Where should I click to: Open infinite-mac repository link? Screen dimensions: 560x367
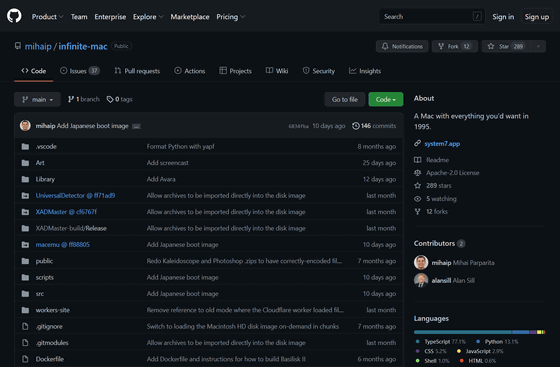(83, 46)
